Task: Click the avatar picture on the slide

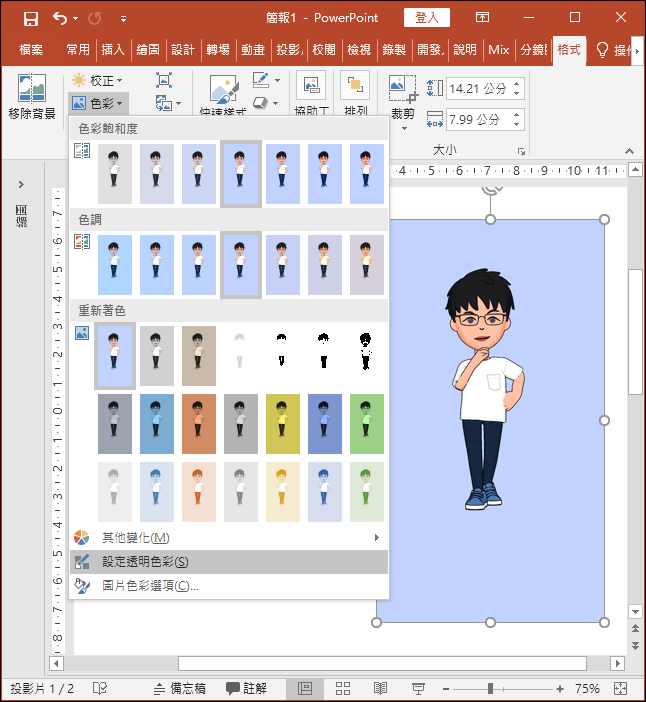Action: [x=485, y=389]
